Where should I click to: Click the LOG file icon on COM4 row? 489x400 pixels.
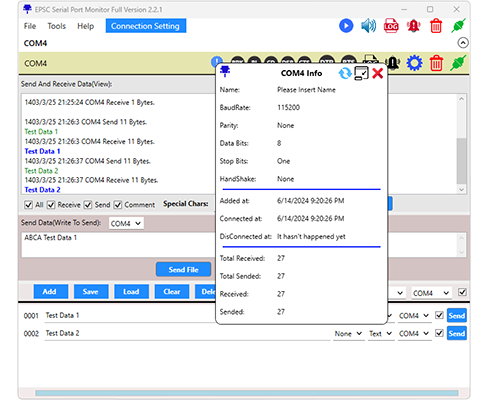pos(370,59)
